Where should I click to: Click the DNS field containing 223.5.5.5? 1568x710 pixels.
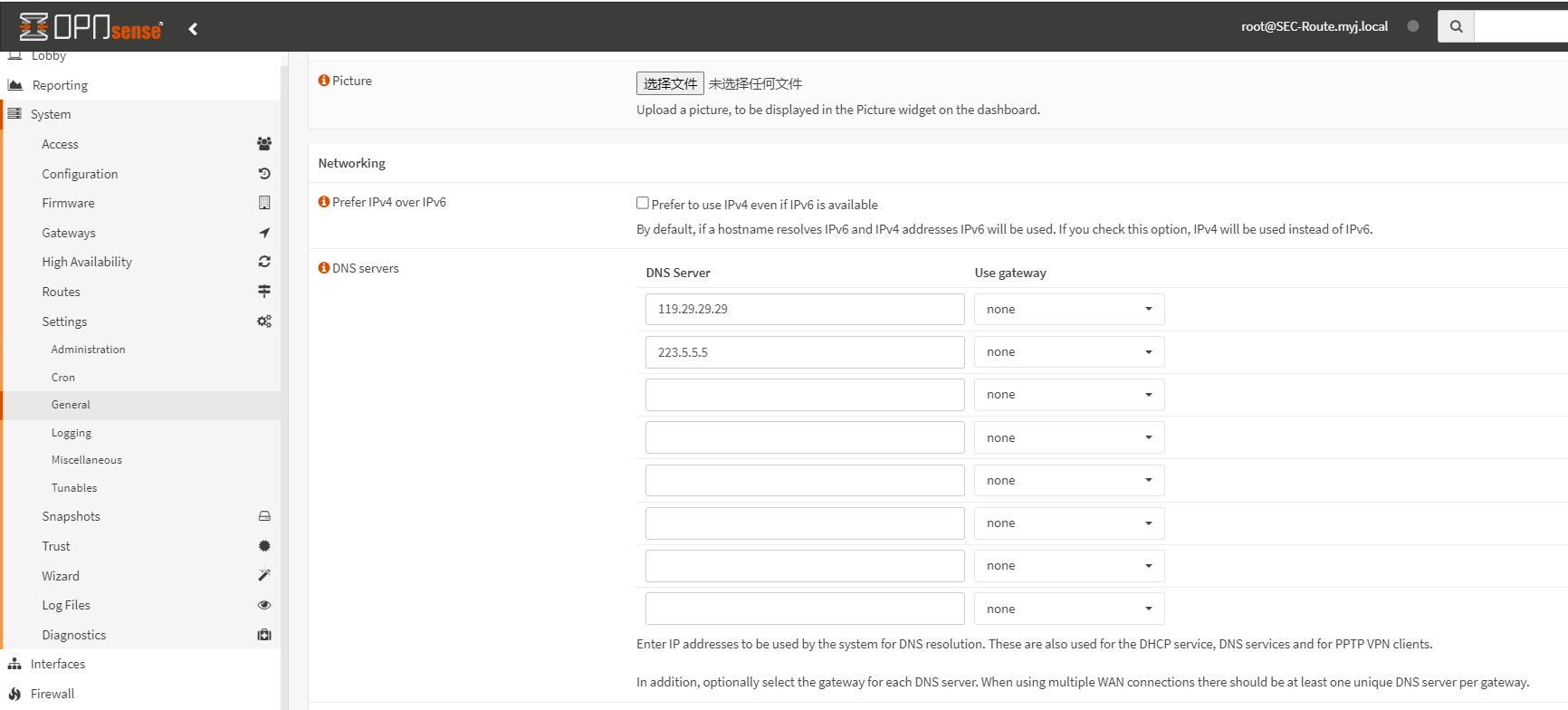[805, 351]
